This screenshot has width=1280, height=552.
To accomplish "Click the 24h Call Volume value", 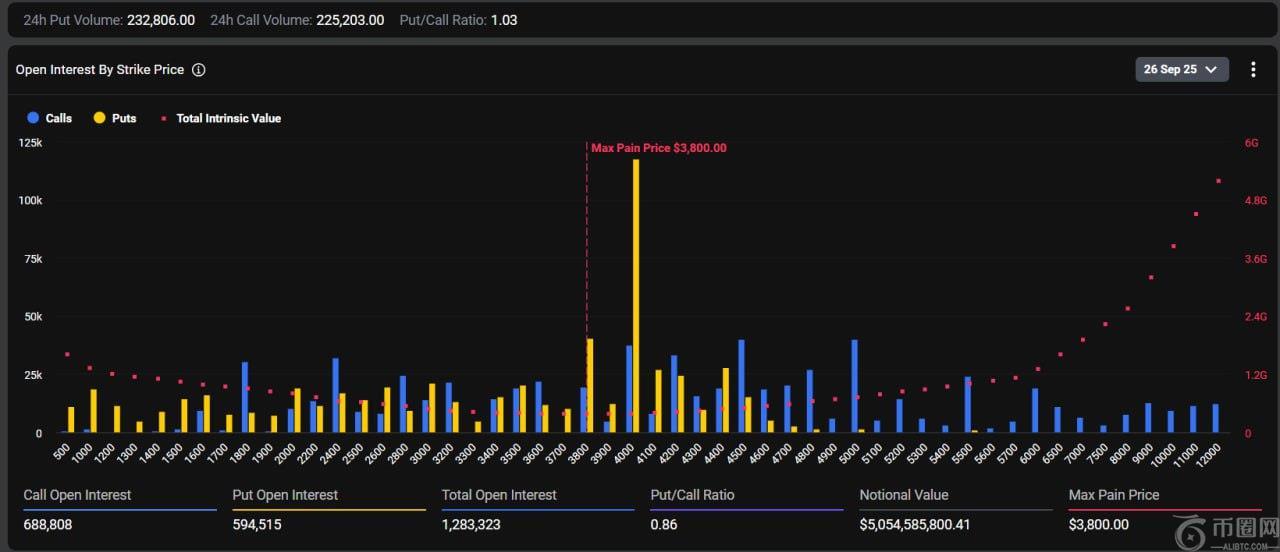I will [350, 20].
